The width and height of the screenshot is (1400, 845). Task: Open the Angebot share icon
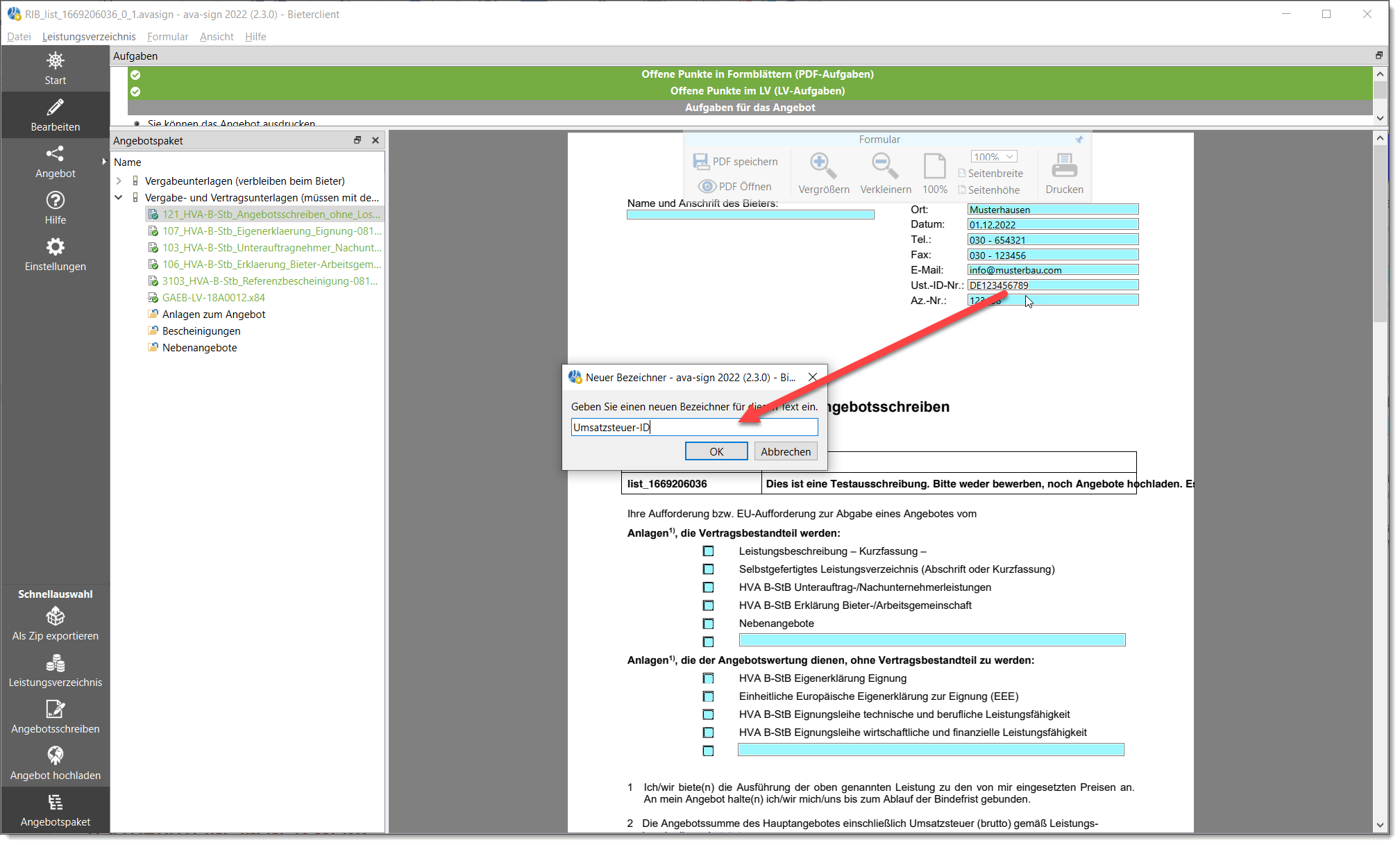click(55, 153)
